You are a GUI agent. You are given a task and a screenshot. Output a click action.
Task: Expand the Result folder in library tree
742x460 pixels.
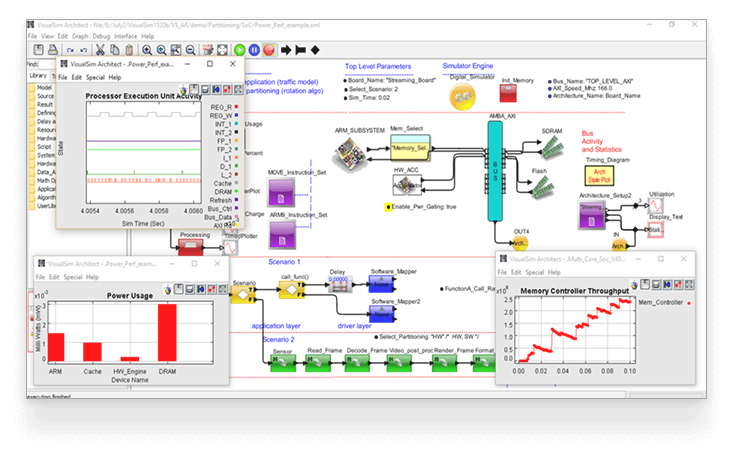tap(44, 104)
